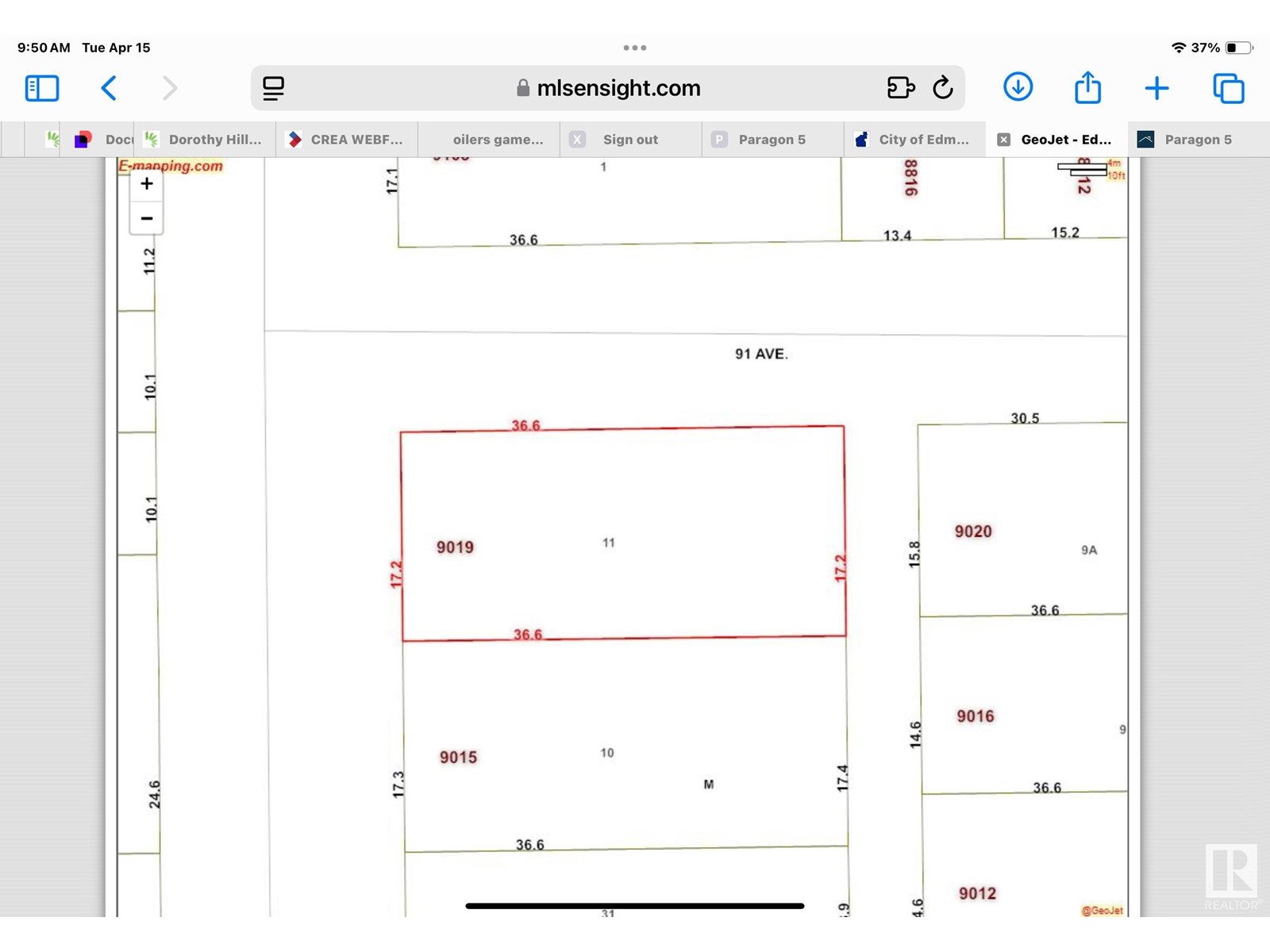Open the leftmost pinned tab icon
1270x952 pixels.
coord(53,140)
